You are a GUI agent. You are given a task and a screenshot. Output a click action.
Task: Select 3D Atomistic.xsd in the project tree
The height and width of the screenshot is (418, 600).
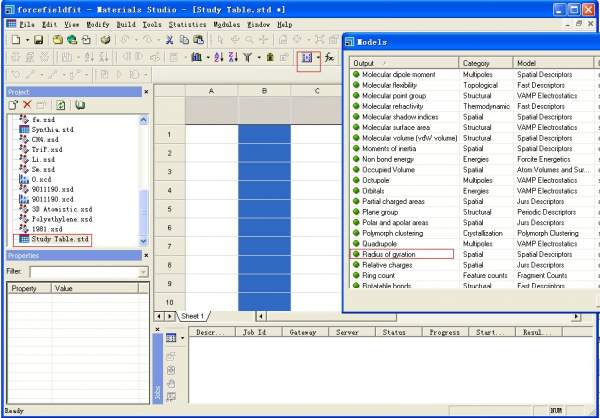coord(62,209)
